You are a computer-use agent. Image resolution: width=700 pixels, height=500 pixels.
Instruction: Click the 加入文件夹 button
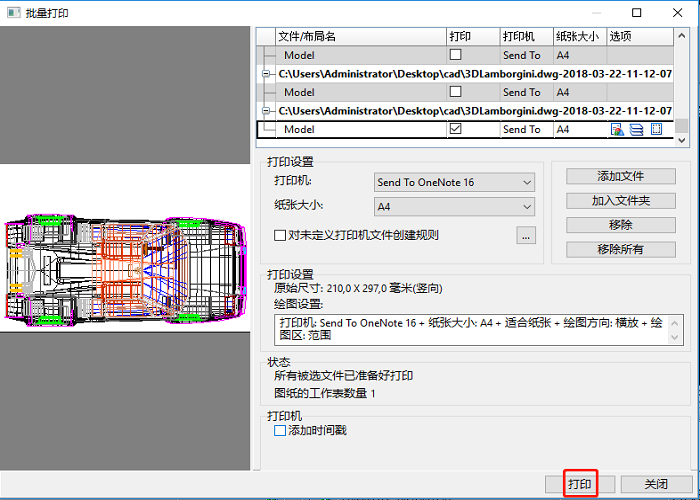pos(621,201)
